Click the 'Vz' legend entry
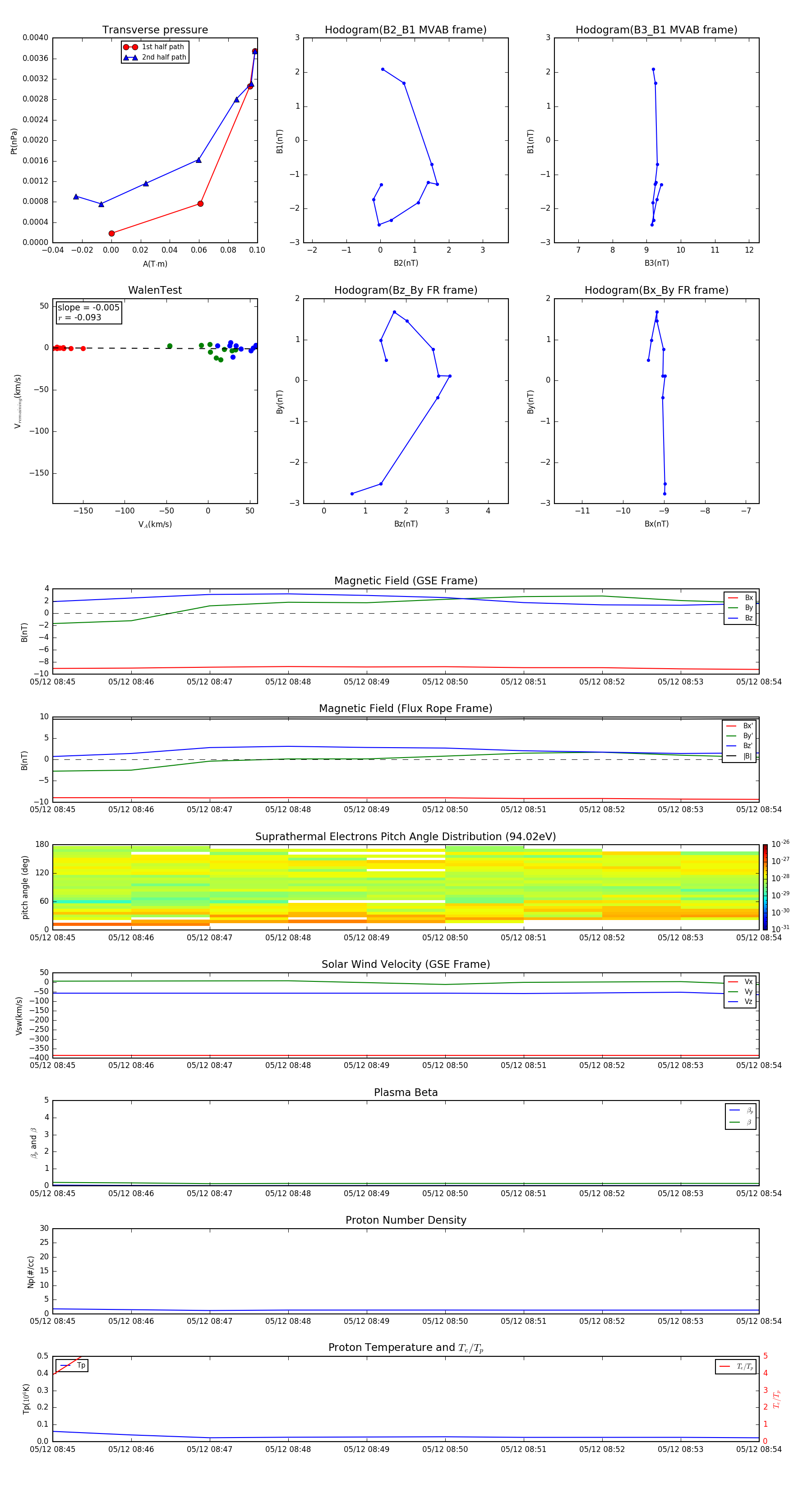 (740, 1002)
